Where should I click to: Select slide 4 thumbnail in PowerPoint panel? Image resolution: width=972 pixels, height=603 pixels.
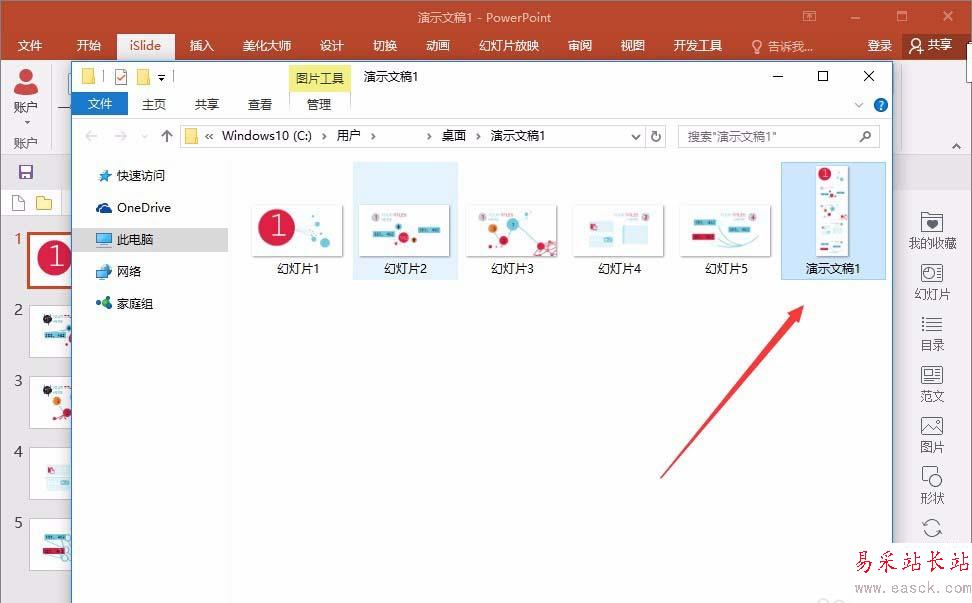point(50,473)
